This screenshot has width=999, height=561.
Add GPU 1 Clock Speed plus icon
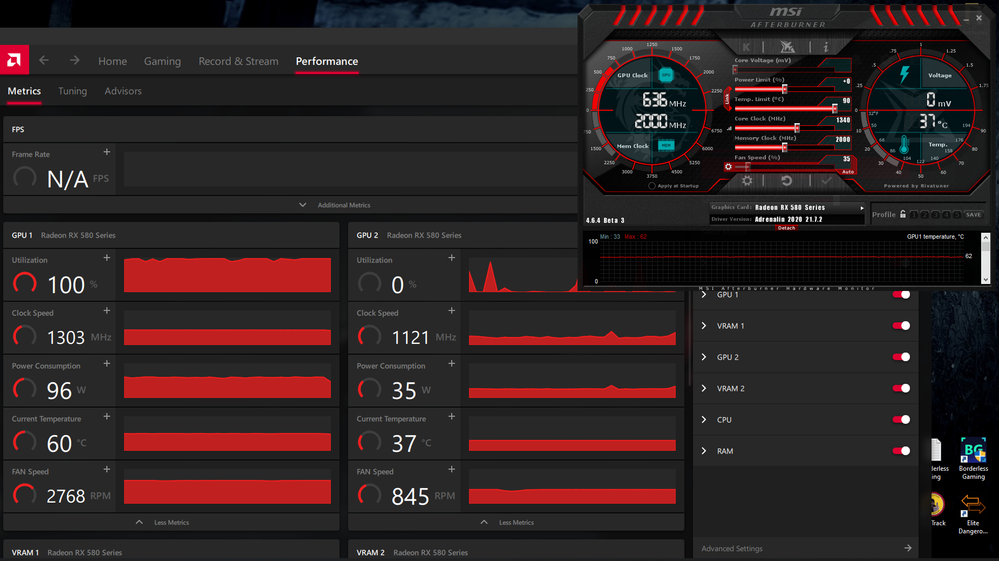tap(107, 311)
